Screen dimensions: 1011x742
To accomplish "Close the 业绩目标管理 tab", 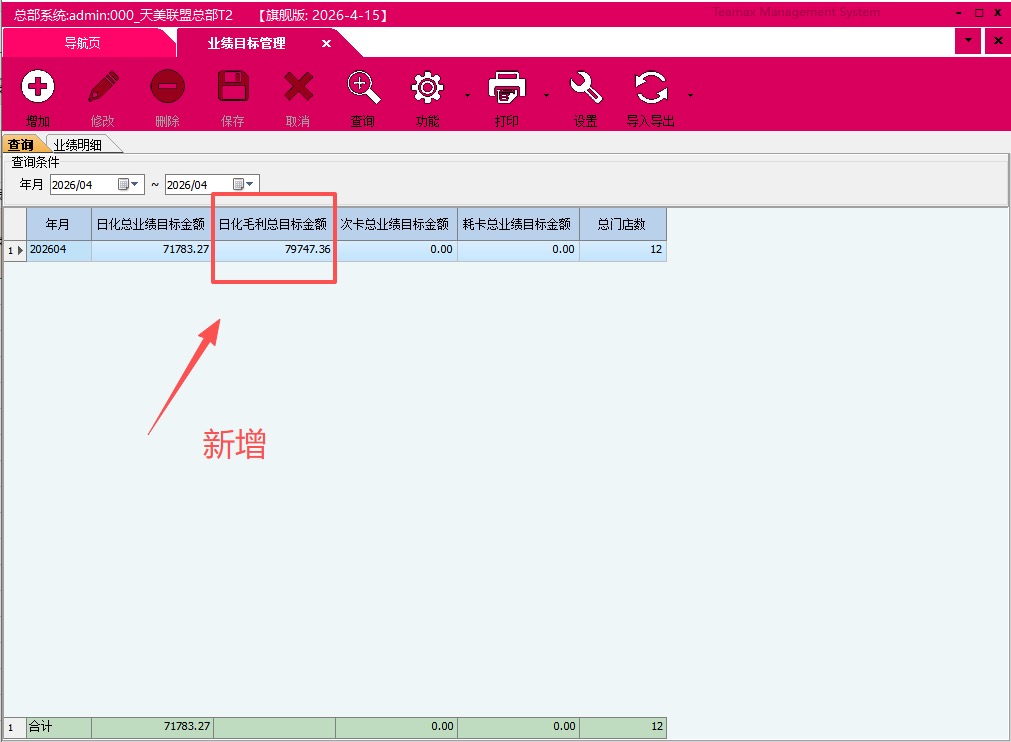I will (326, 44).
